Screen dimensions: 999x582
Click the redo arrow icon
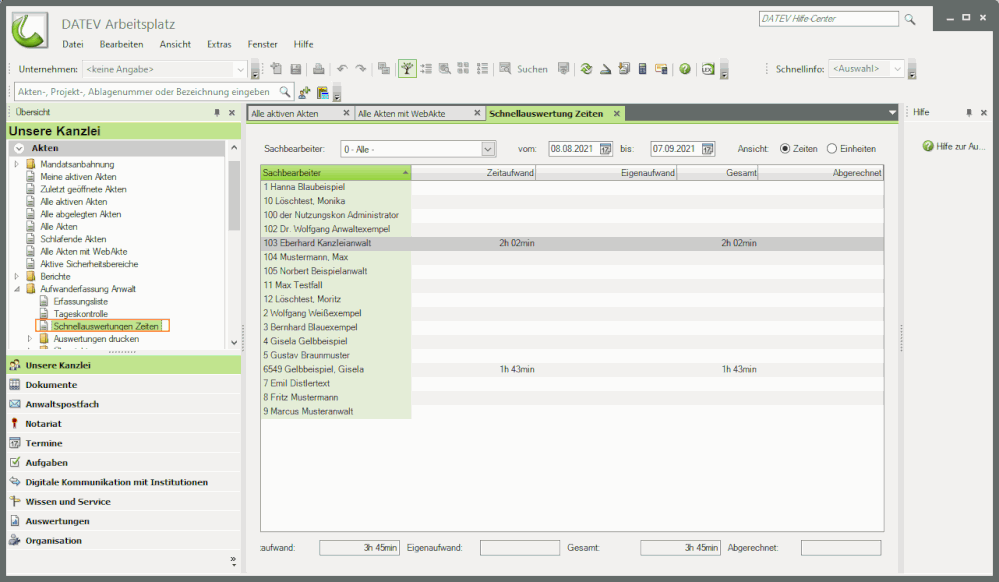[x=361, y=69]
